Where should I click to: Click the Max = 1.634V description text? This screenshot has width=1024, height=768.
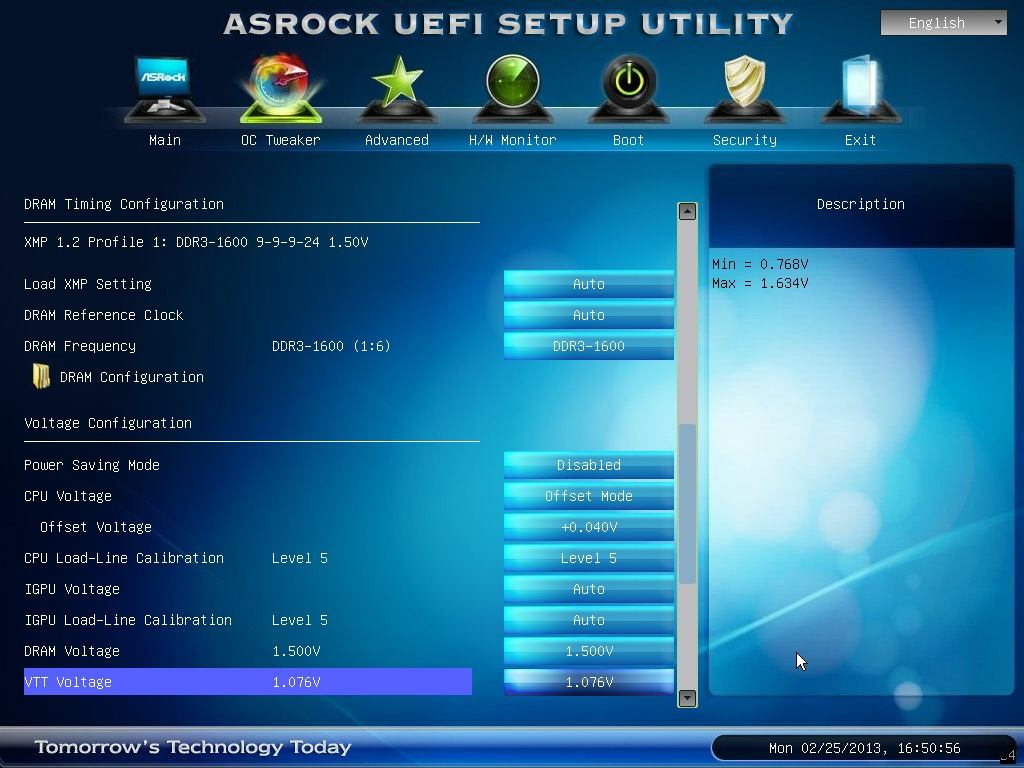760,283
